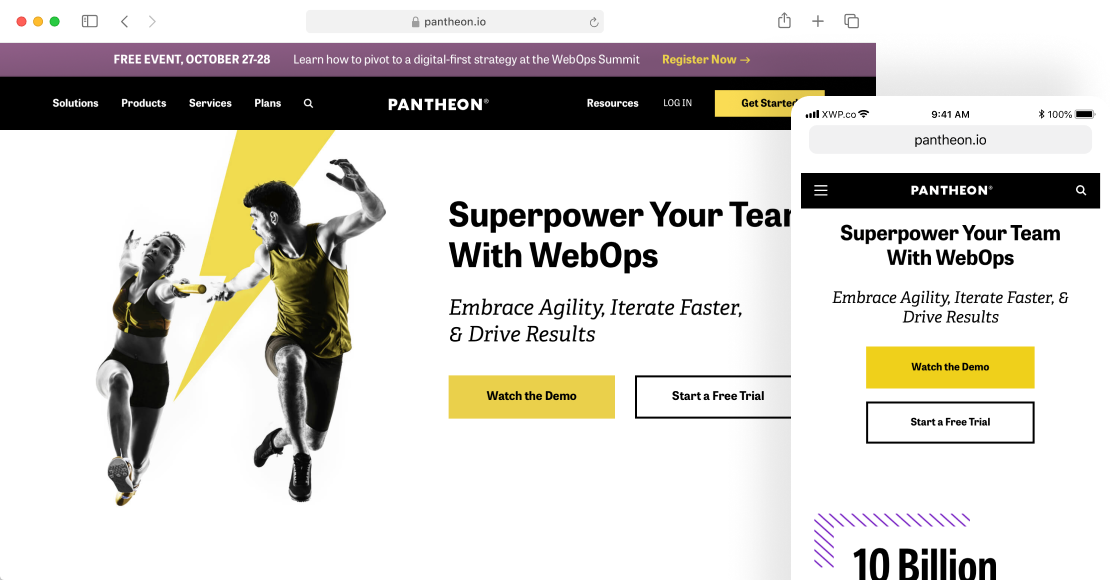Open the Services menu item
1110x580 pixels.
pyautogui.click(x=210, y=103)
